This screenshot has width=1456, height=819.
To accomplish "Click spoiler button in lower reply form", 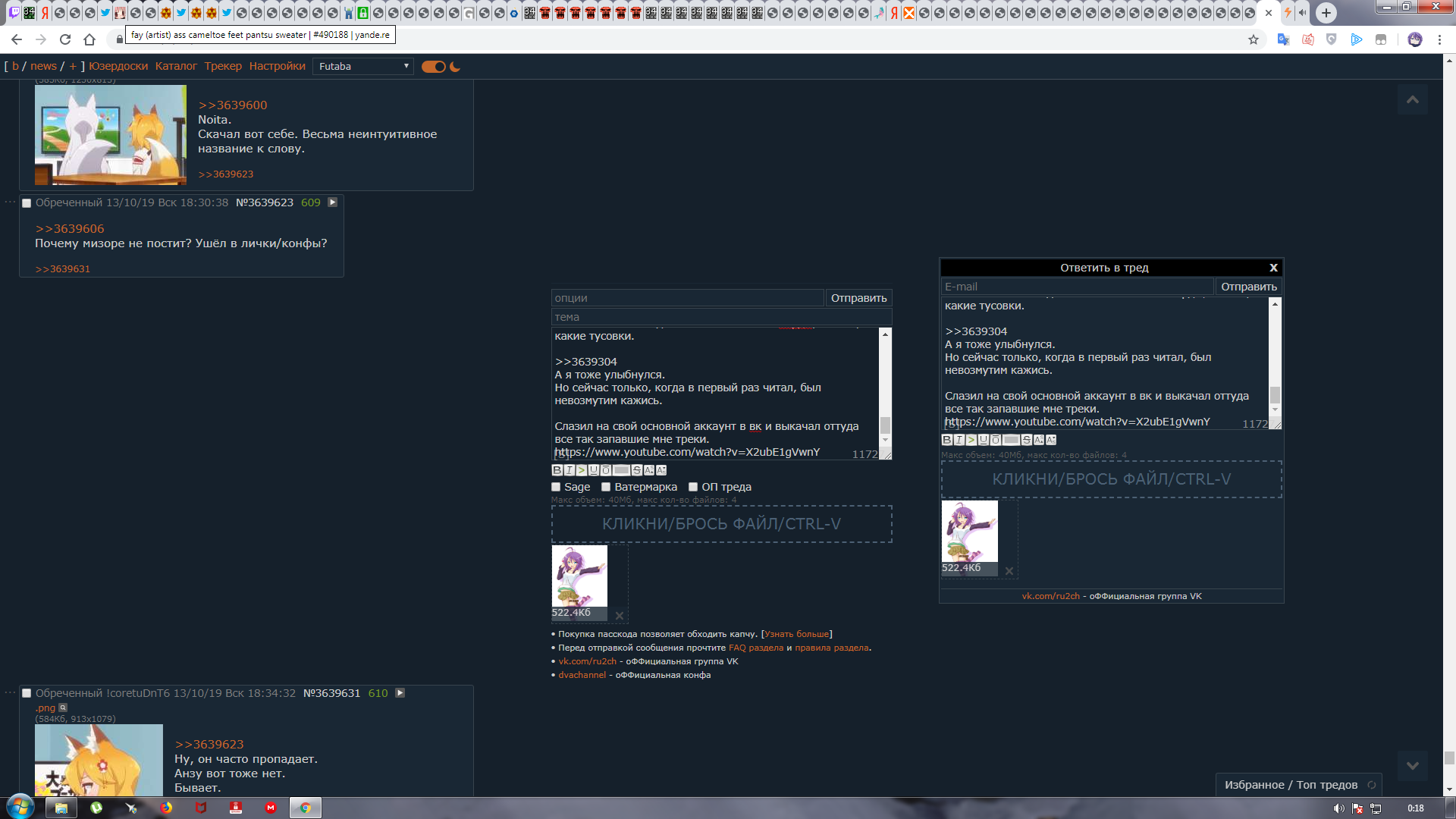I will tap(621, 470).
